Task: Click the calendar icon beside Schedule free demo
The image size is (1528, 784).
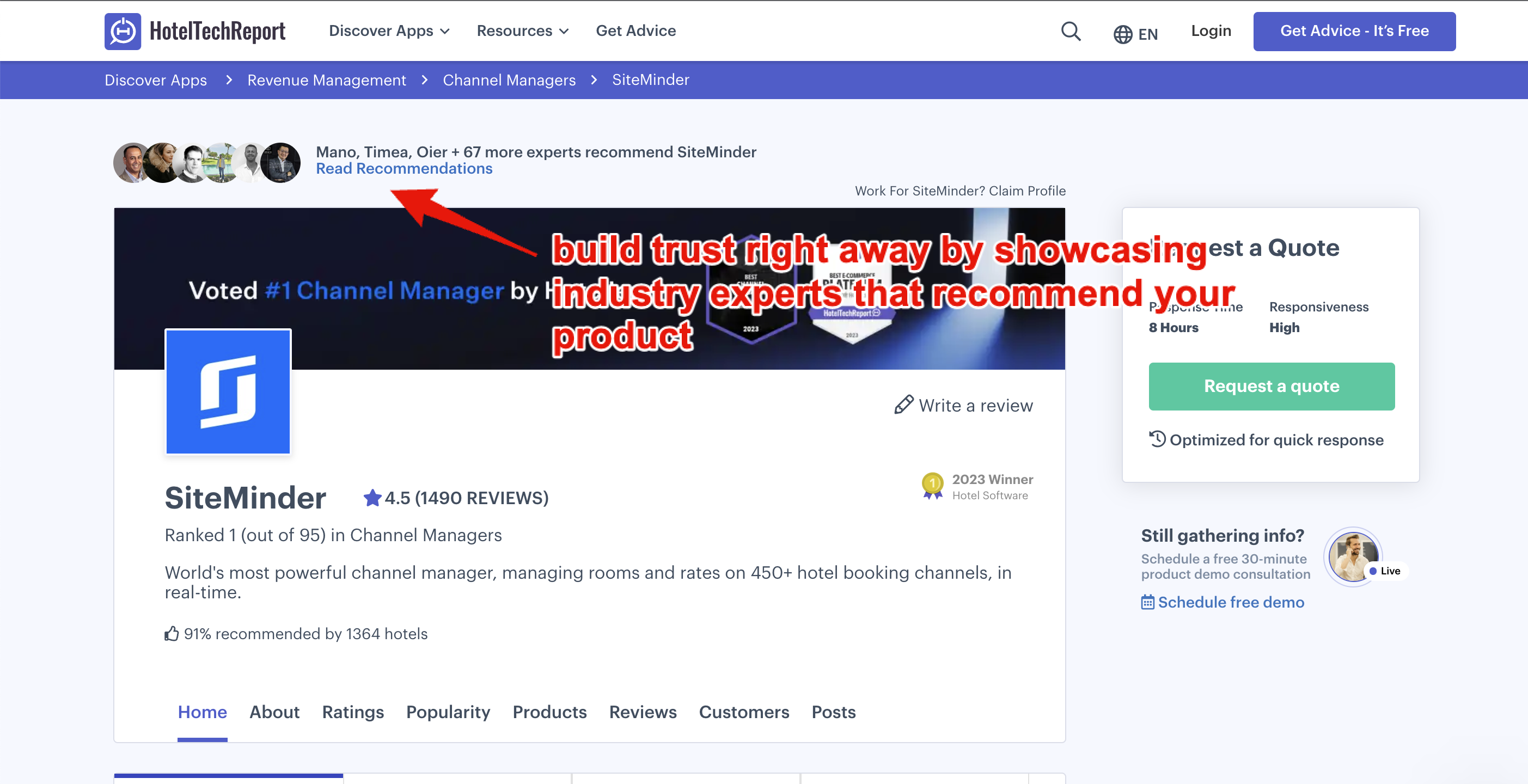Action: pos(1147,602)
